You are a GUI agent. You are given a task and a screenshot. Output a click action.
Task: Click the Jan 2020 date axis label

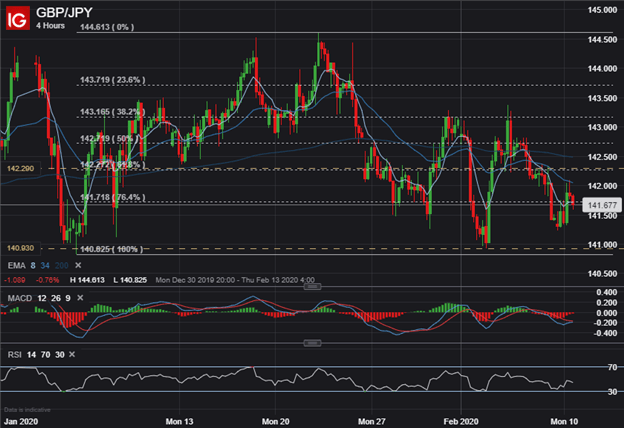(x=21, y=421)
